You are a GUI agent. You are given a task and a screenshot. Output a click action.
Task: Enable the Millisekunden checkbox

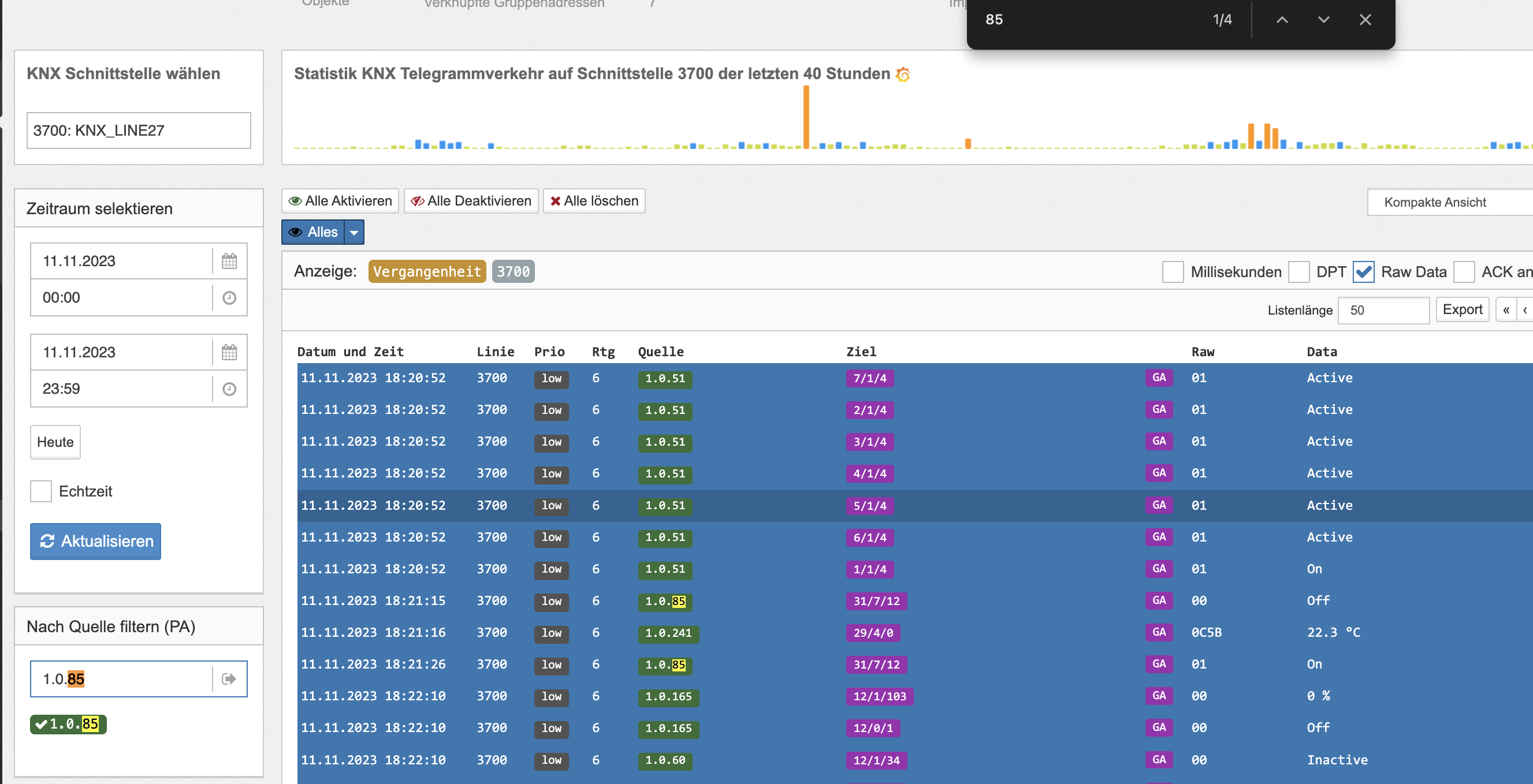1173,272
